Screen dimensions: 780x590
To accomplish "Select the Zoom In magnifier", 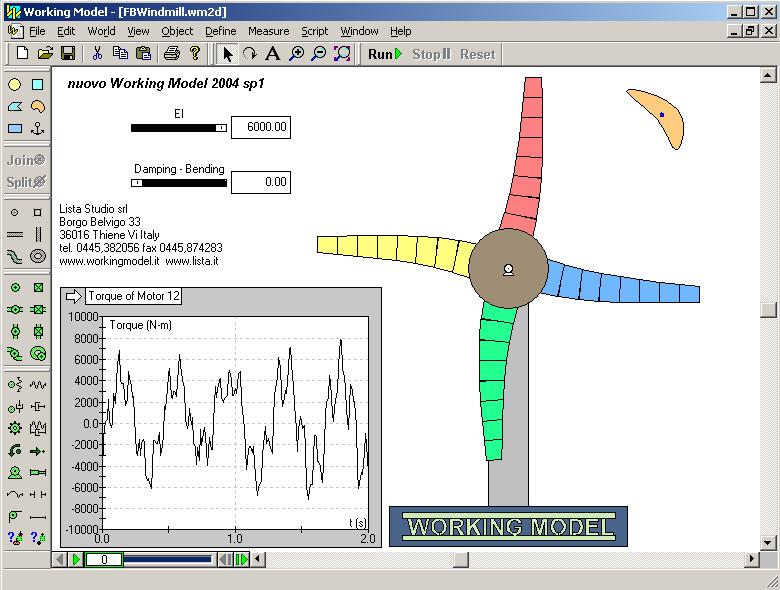I will [x=296, y=54].
